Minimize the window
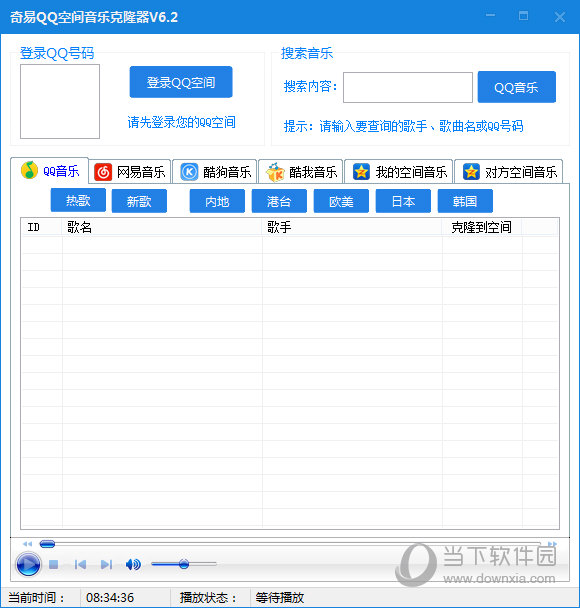Viewport: 580px width, 608px height. point(490,16)
